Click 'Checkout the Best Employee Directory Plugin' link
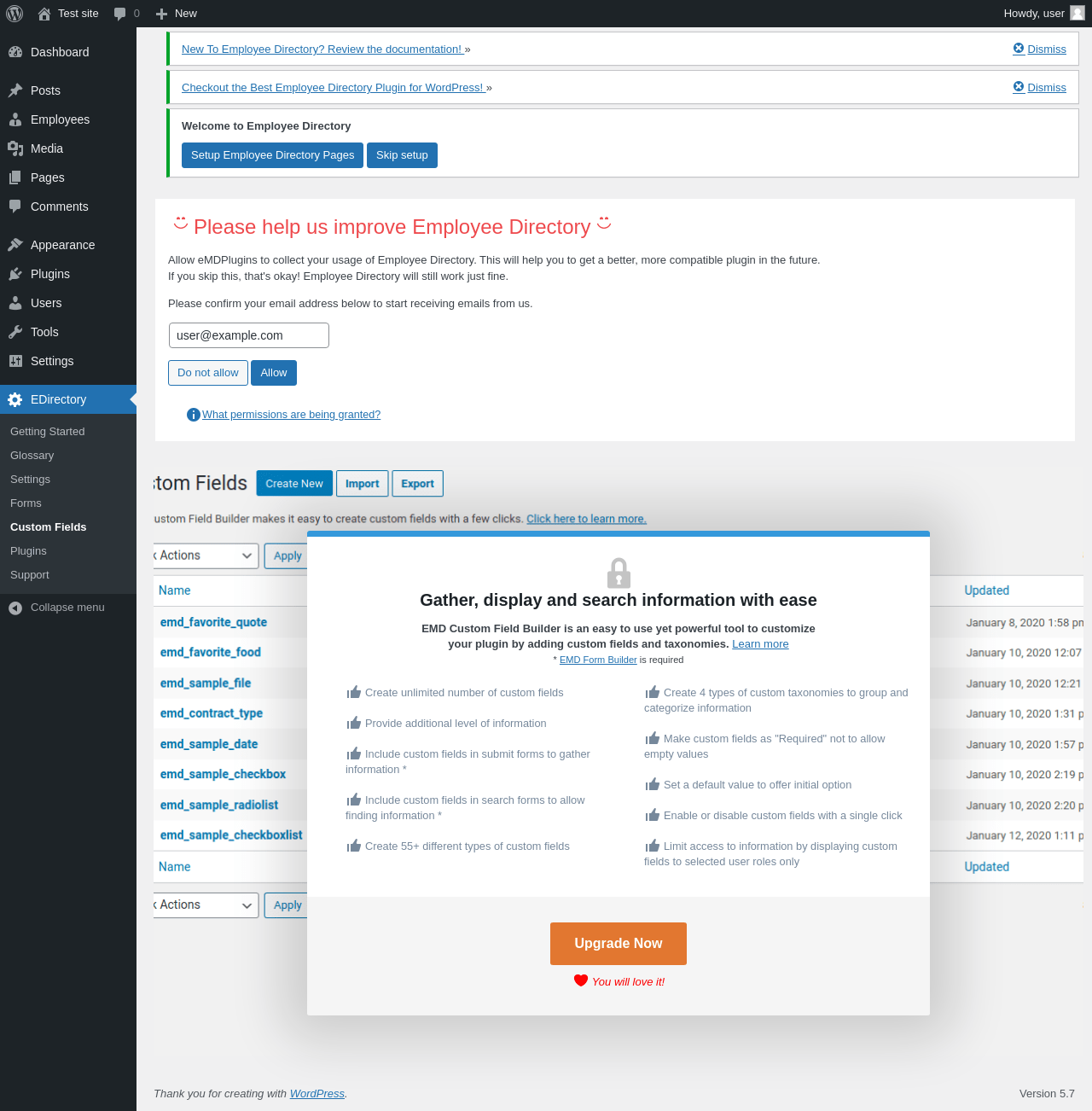The image size is (1092, 1111). click(x=333, y=88)
